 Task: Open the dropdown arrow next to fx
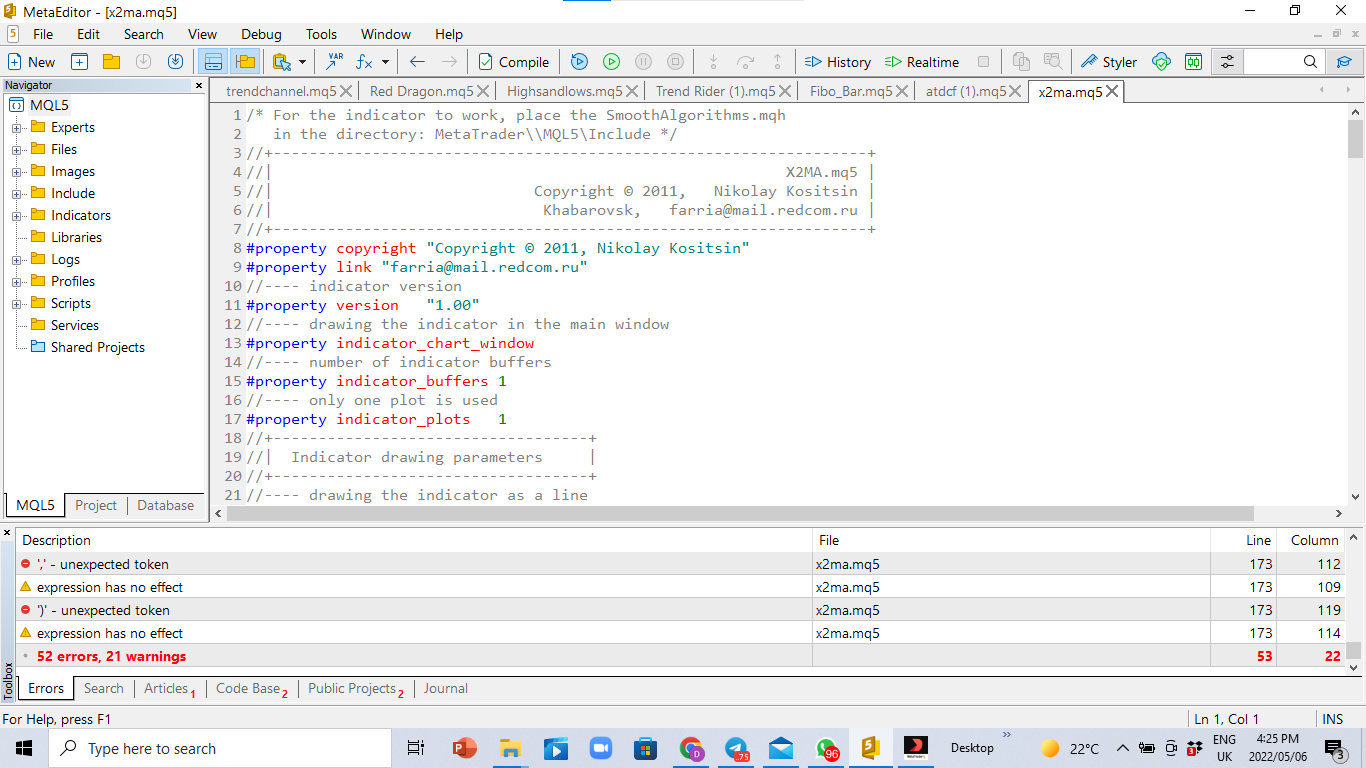pyautogui.click(x=385, y=62)
